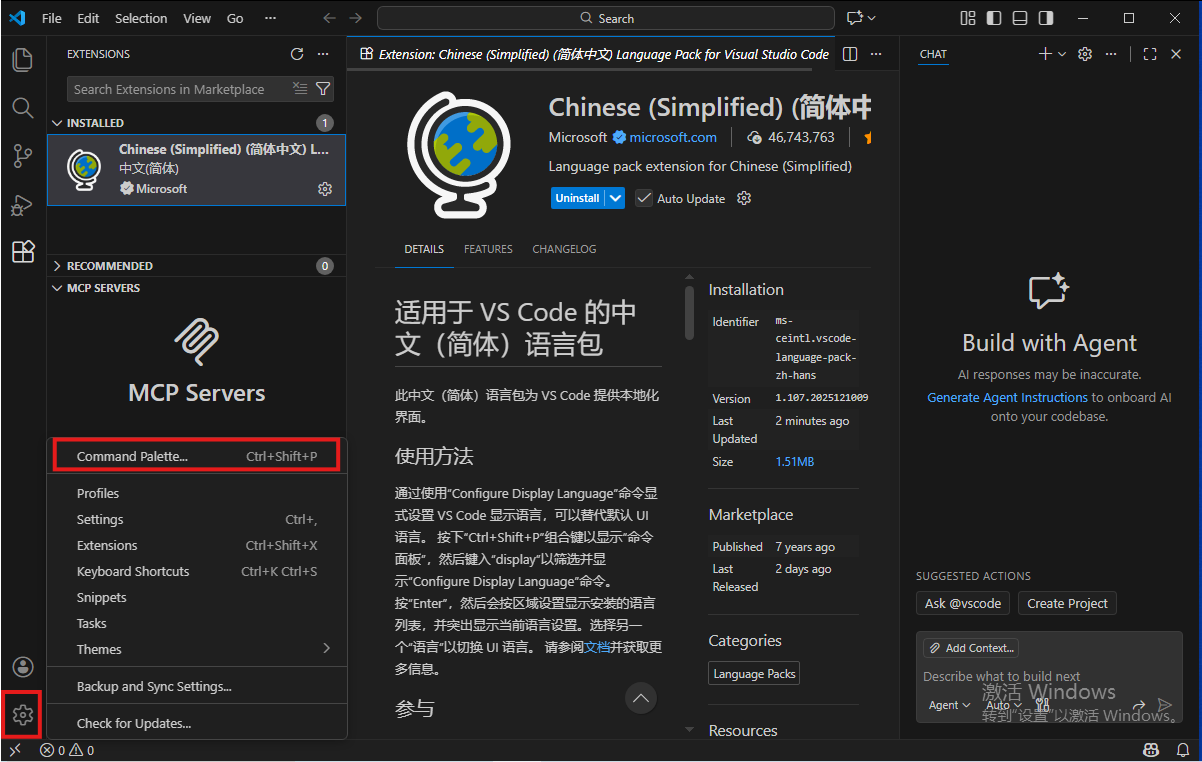
Task: Click the extension details vertical scrollbar
Action: (689, 310)
